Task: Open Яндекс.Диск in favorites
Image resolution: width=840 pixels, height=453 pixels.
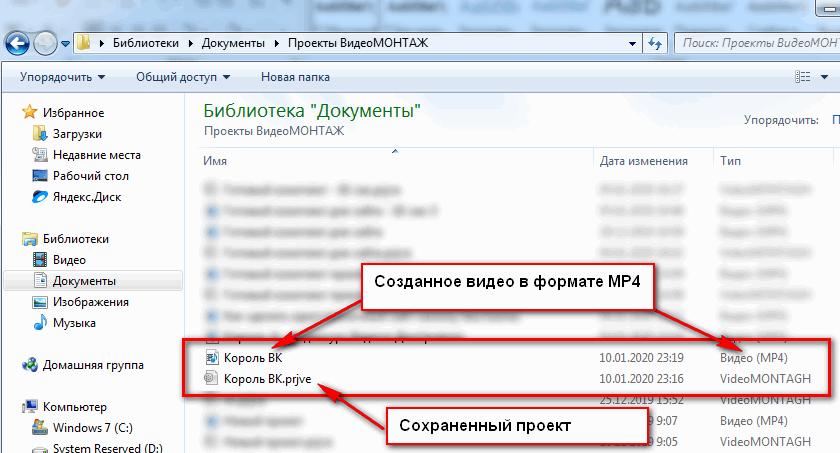Action: coord(87,197)
